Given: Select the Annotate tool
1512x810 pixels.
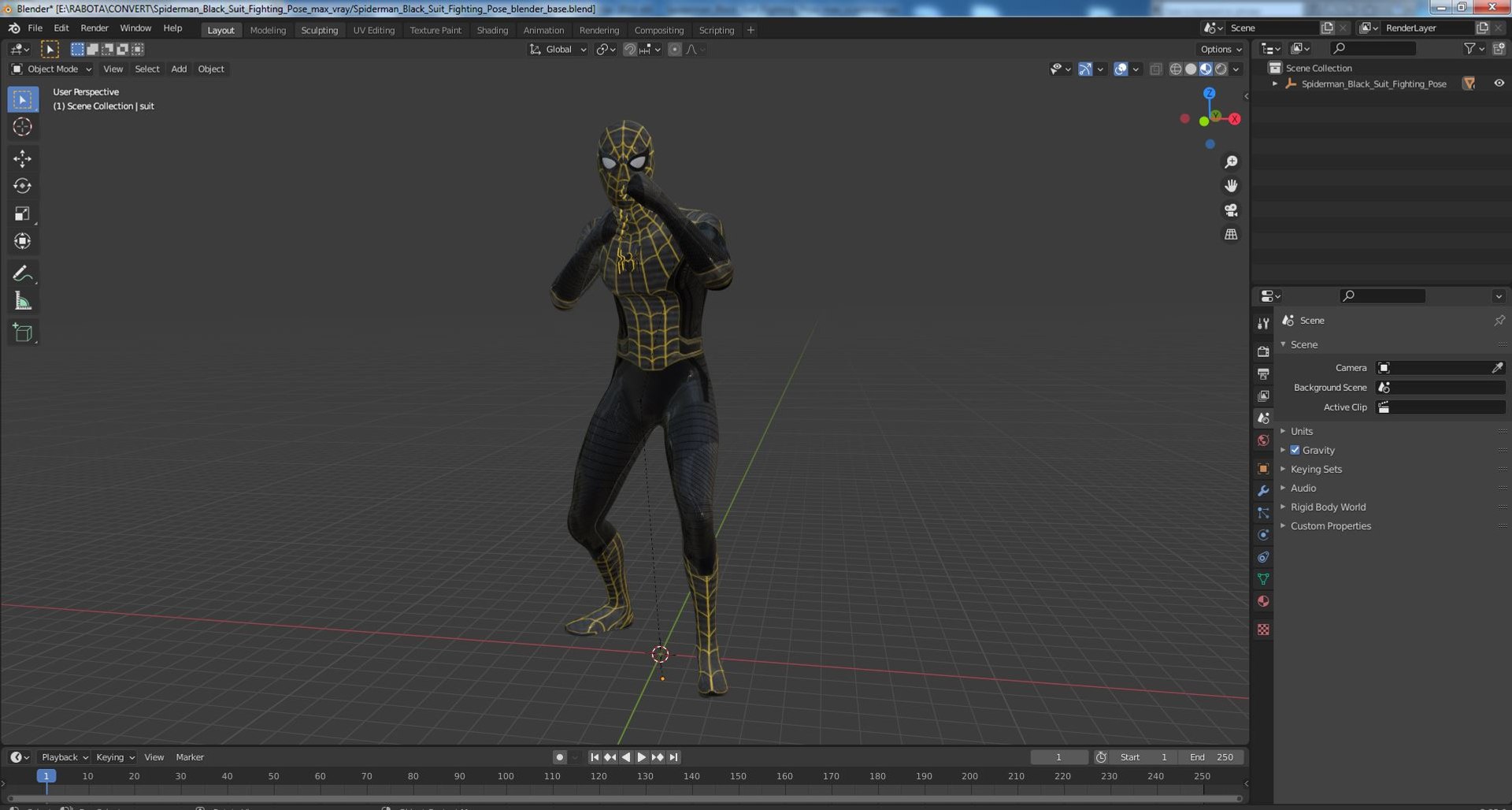Looking at the screenshot, I should coord(22,273).
